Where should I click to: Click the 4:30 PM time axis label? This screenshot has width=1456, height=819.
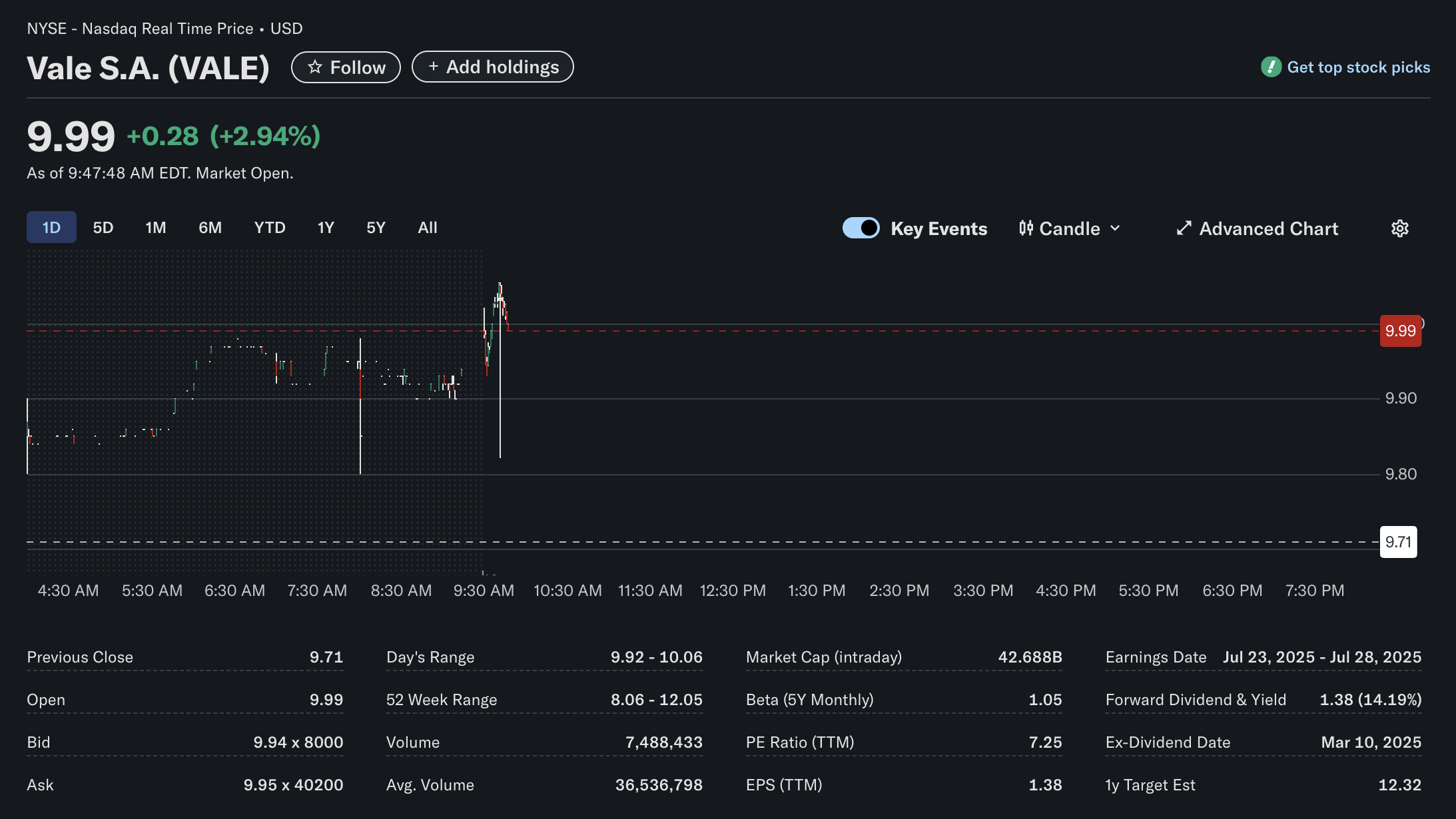pyautogui.click(x=1066, y=591)
